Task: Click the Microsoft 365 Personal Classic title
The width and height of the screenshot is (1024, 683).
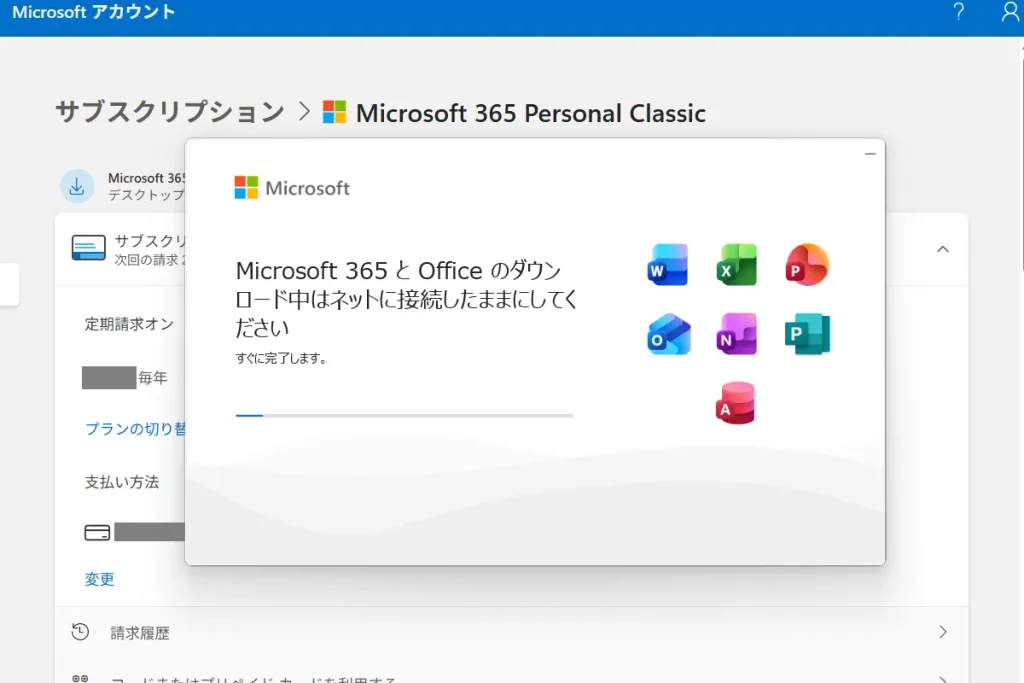Action: [x=530, y=113]
